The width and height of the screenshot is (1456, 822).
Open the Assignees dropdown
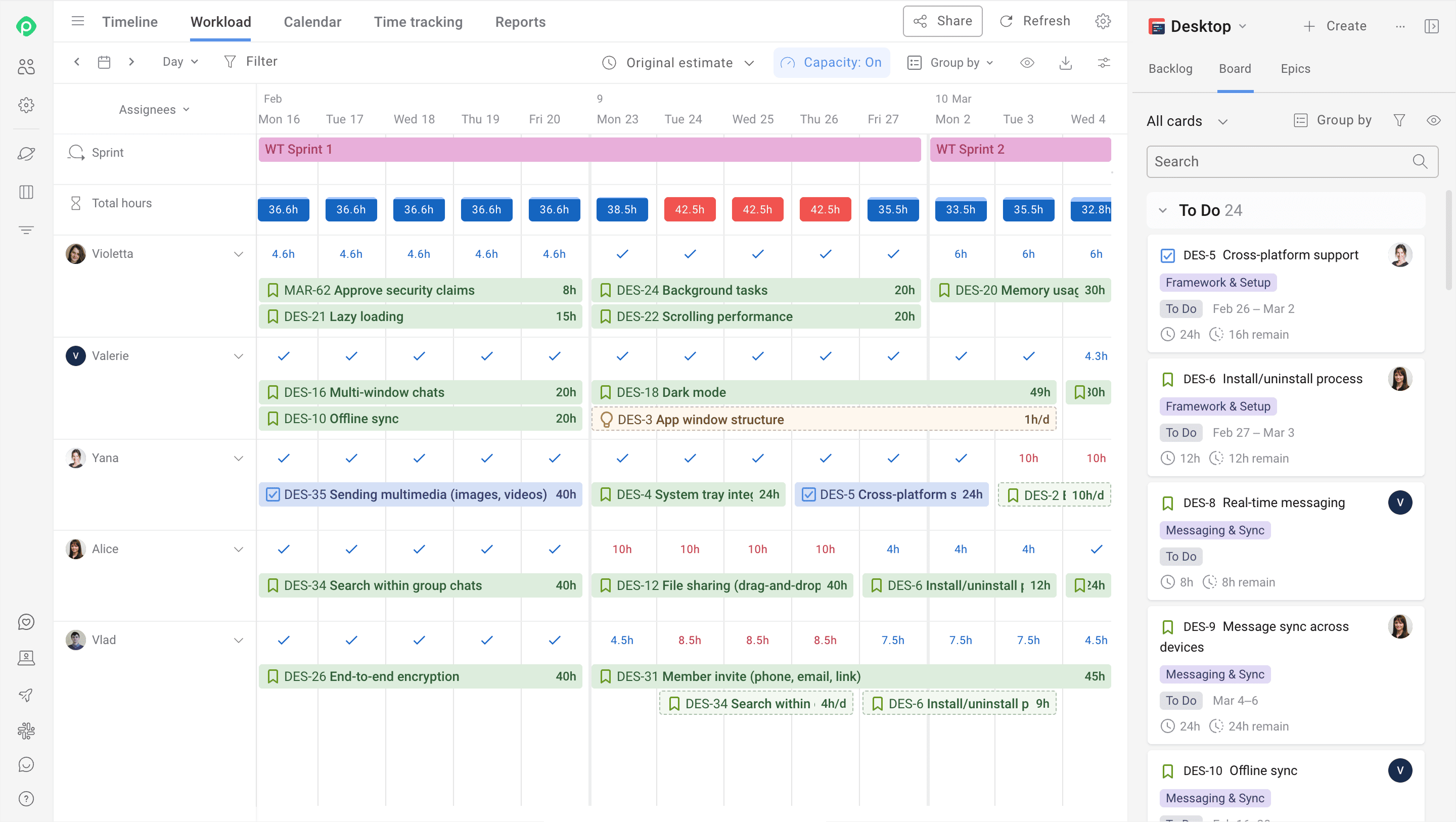point(154,110)
